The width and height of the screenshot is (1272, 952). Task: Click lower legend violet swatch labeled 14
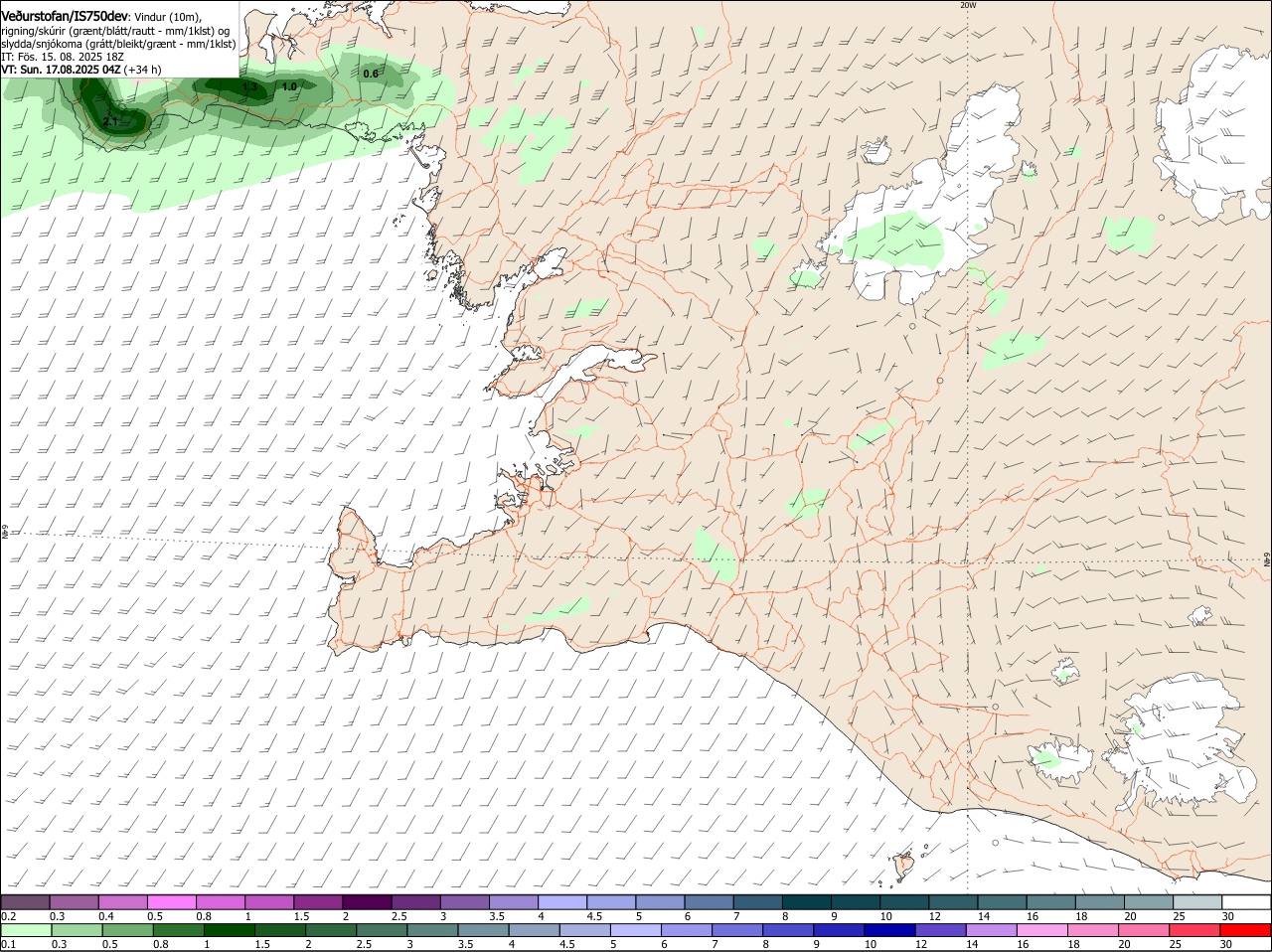992,929
